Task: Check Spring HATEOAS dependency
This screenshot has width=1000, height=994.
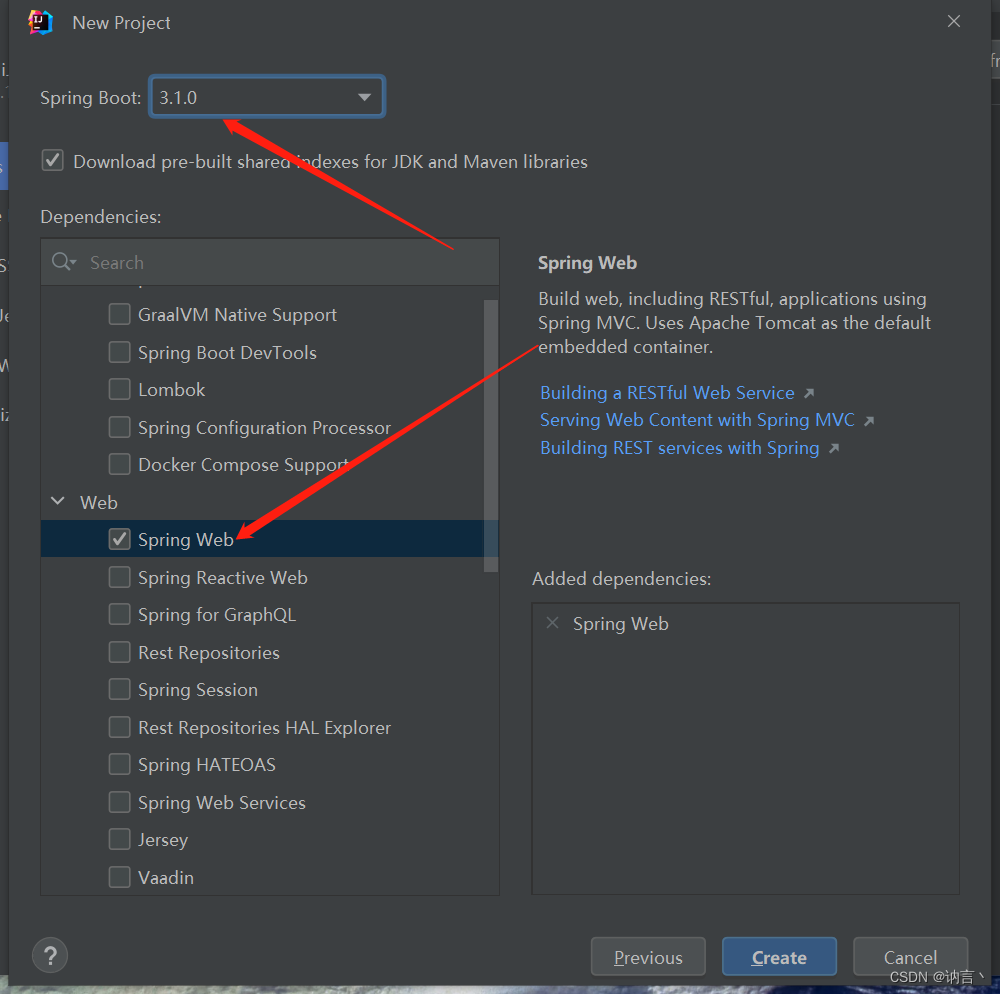Action: point(119,764)
